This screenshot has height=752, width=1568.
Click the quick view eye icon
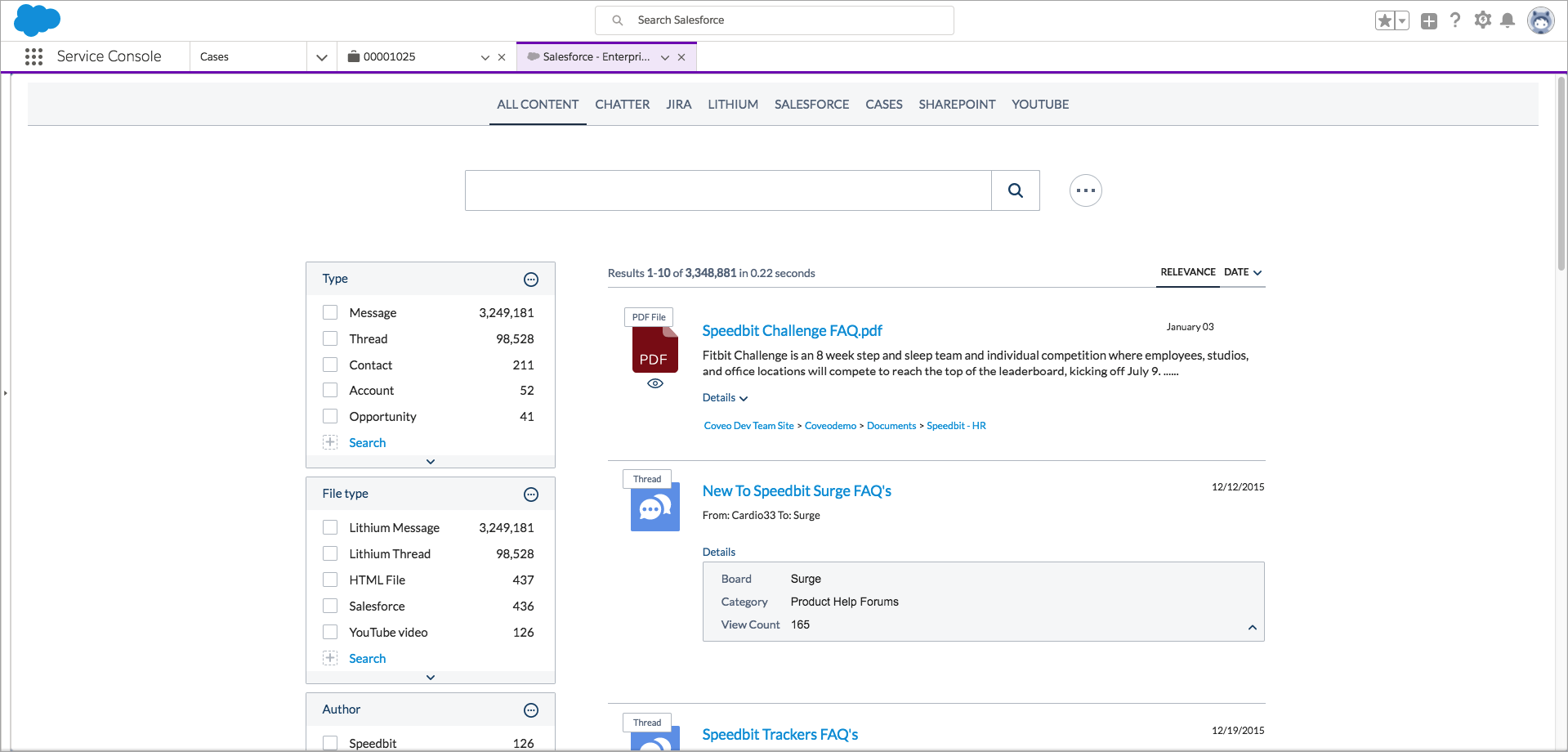coord(655,383)
